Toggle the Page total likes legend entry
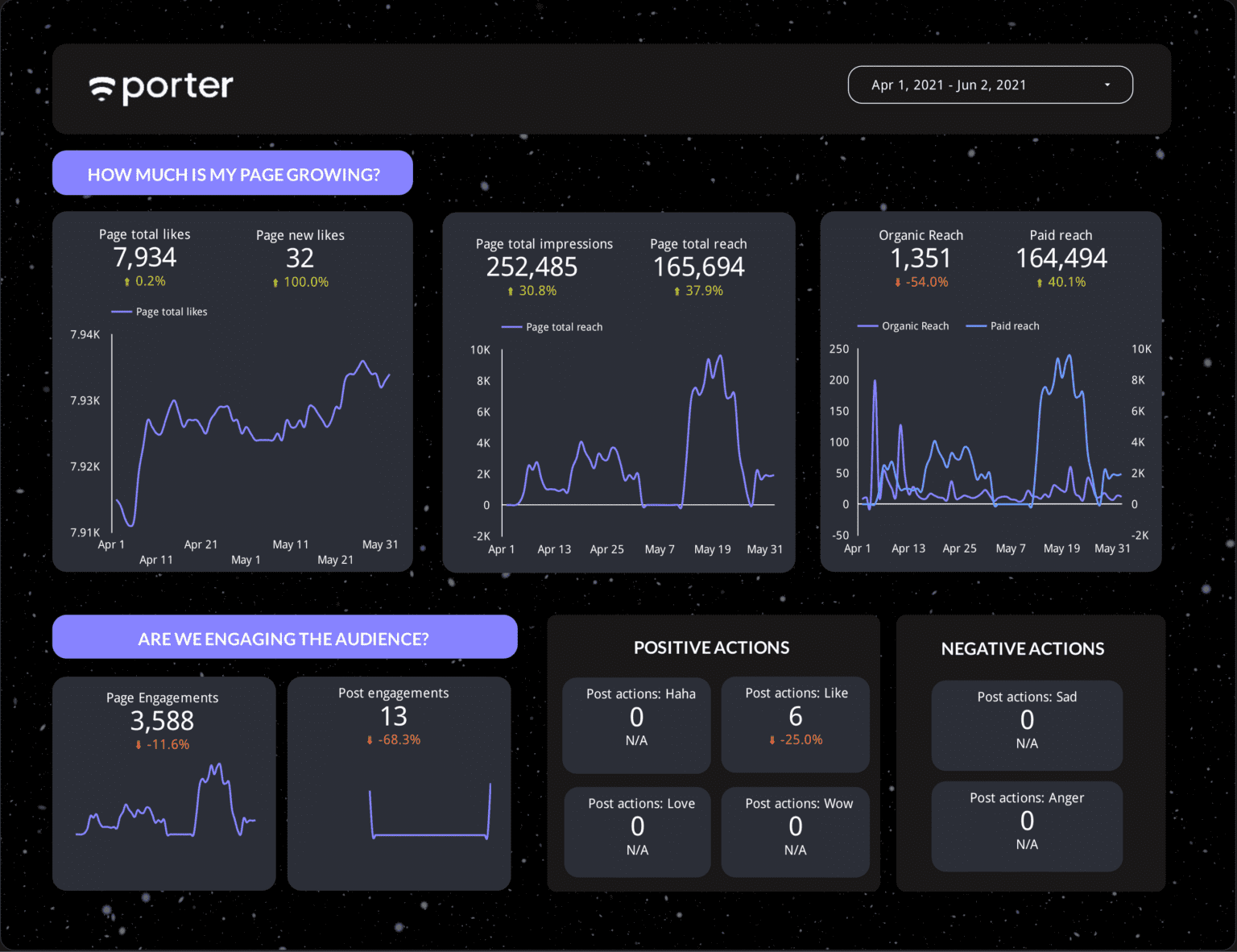This screenshot has width=1237, height=952. pos(159,312)
